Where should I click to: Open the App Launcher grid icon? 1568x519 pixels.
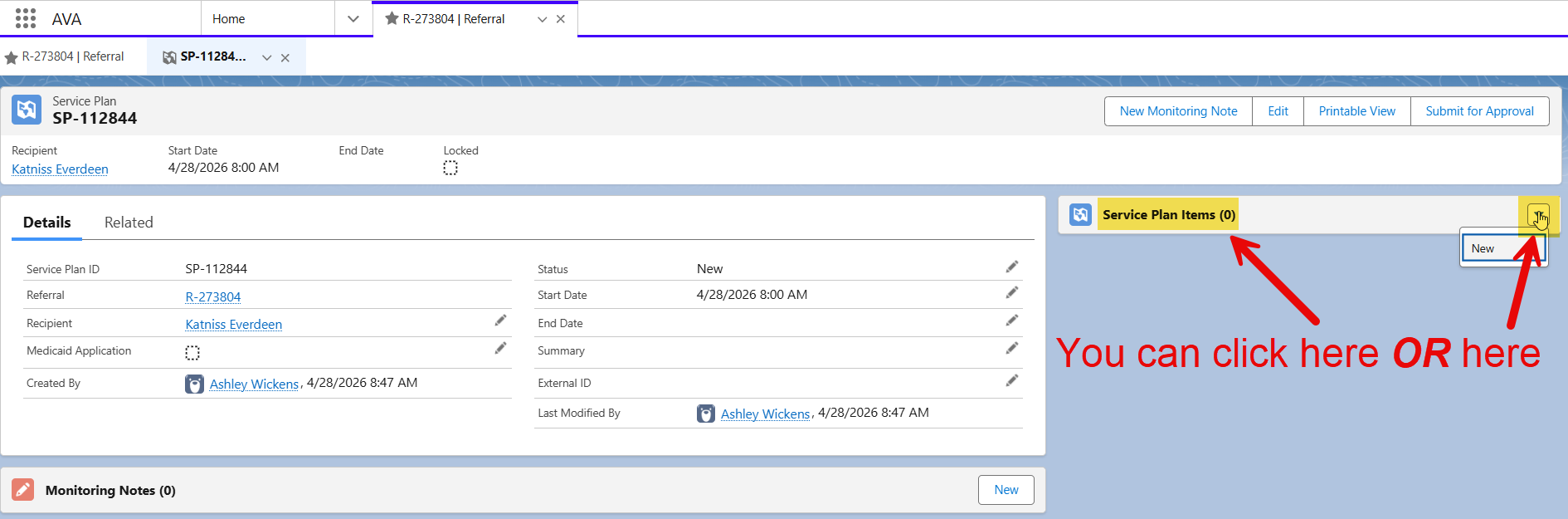point(26,18)
